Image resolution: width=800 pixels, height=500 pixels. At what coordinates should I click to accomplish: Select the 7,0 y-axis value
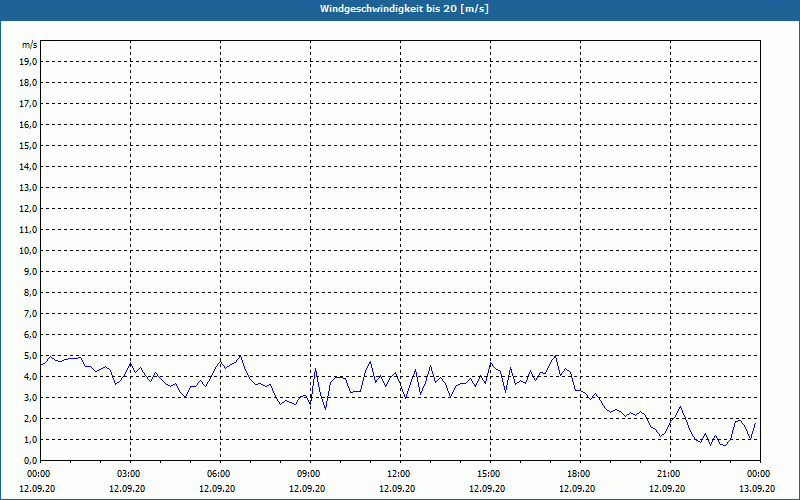click(31, 313)
